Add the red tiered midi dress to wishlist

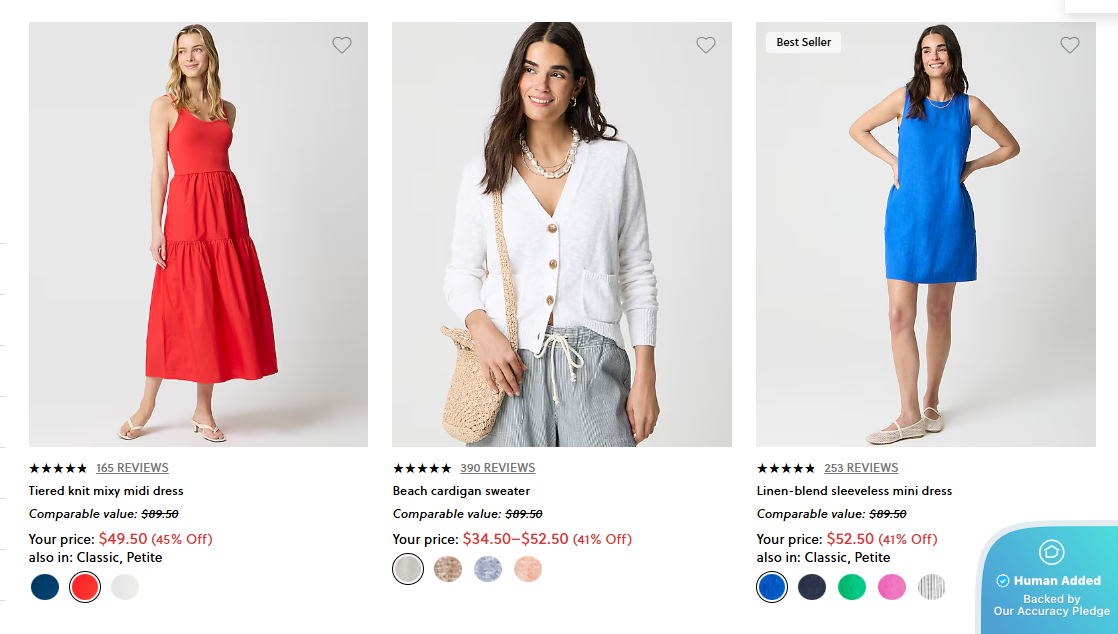pos(341,45)
